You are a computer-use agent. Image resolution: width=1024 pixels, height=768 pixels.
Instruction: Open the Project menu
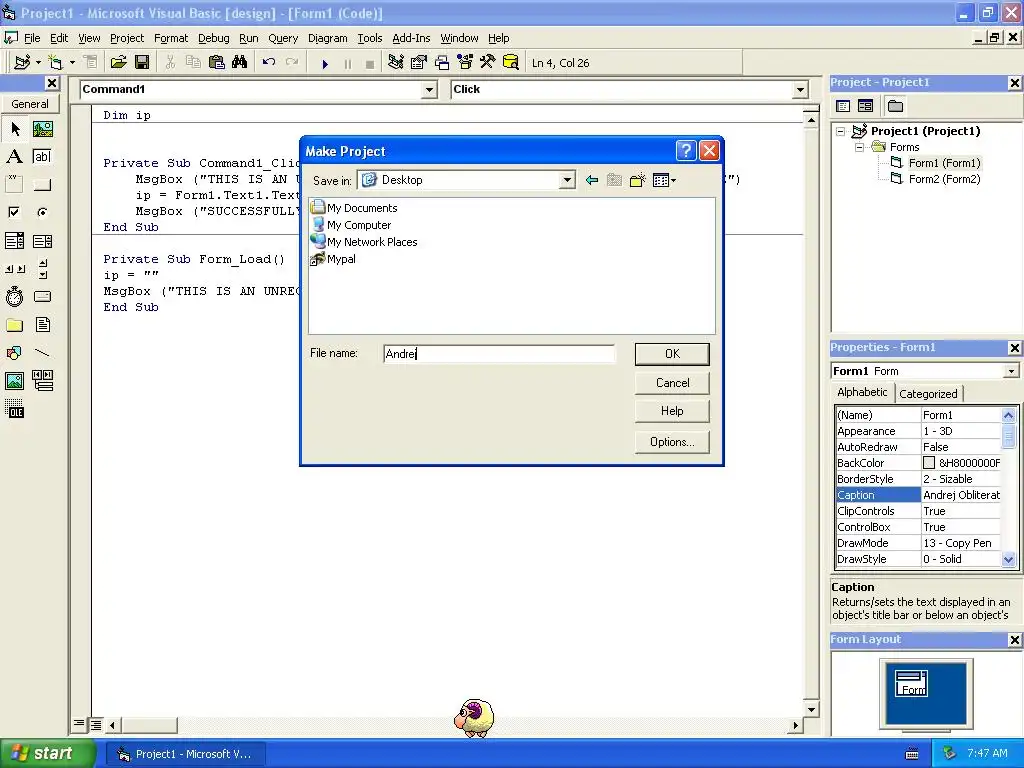point(127,38)
